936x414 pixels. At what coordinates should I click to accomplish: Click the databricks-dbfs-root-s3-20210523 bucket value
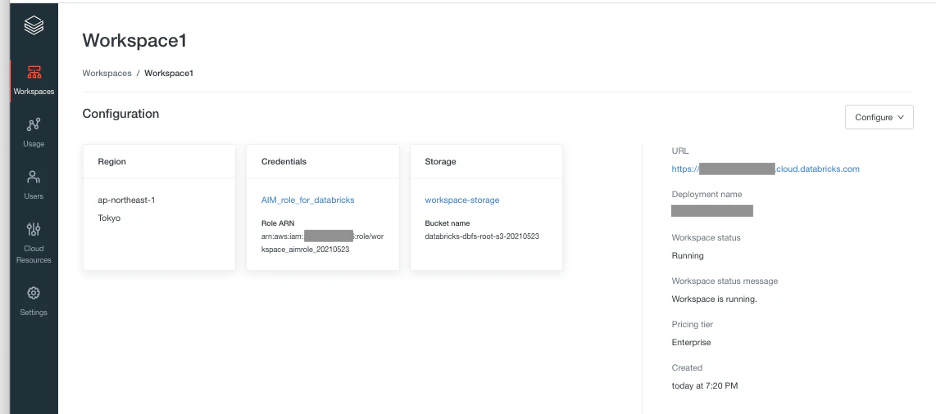pos(482,236)
